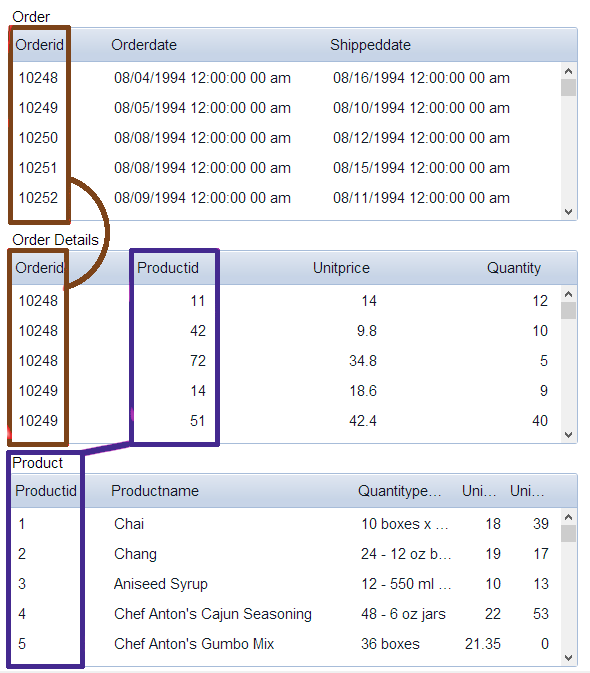Click the Order table scroll up arrow

568,71
